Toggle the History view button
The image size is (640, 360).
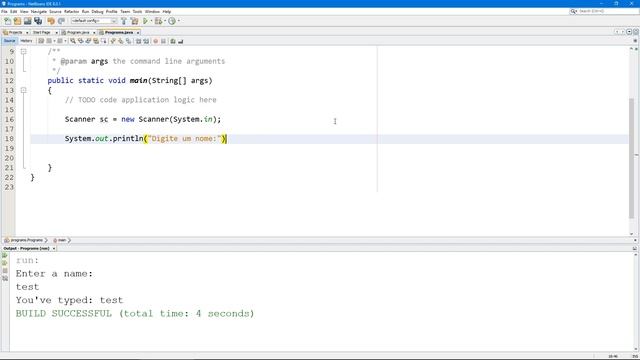[x=26, y=41]
